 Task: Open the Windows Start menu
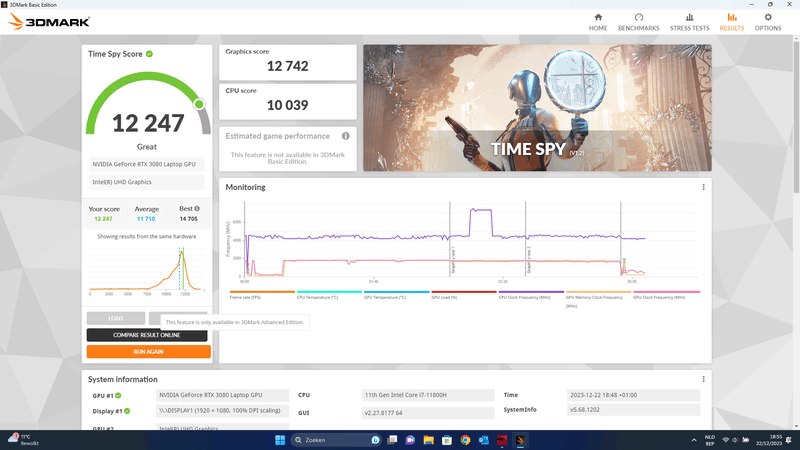point(280,440)
